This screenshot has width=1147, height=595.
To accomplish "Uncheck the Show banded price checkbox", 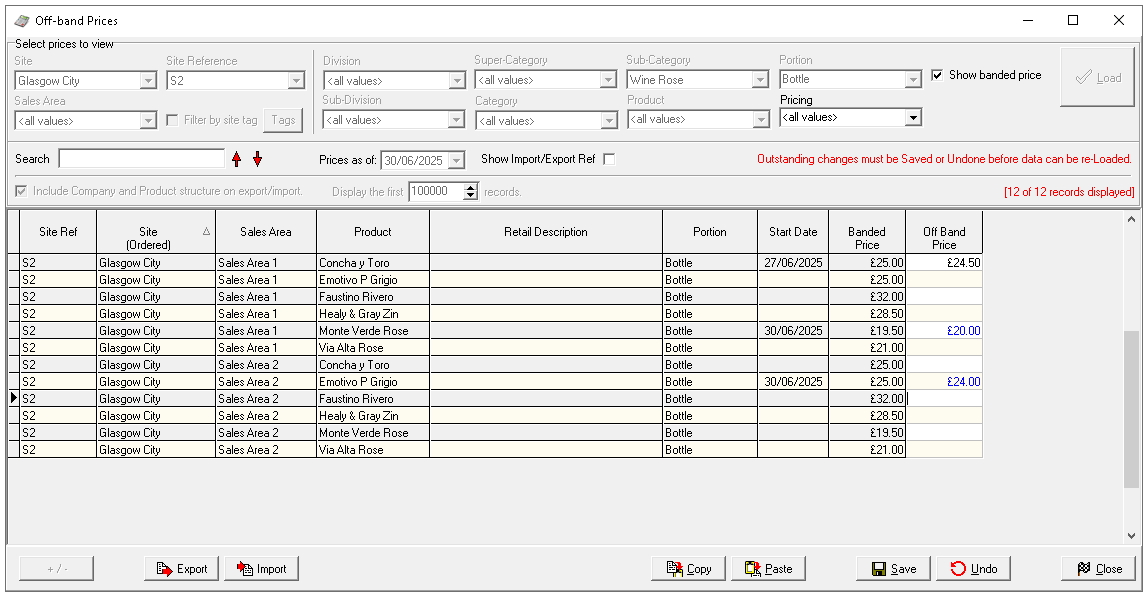I will point(937,75).
